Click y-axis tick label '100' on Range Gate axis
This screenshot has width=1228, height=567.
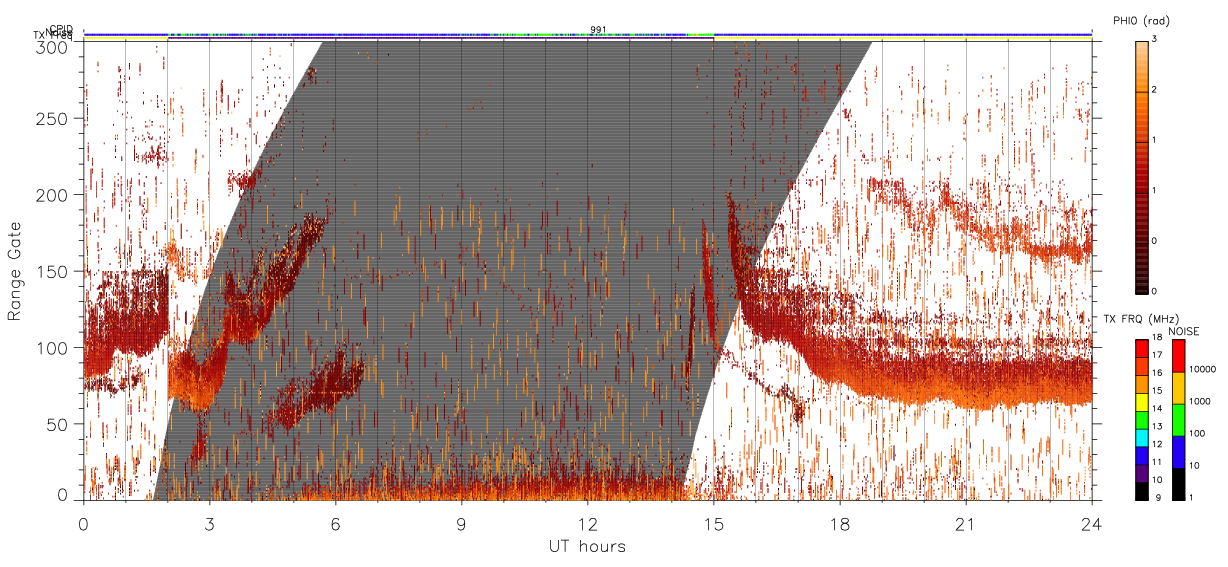pos(56,348)
